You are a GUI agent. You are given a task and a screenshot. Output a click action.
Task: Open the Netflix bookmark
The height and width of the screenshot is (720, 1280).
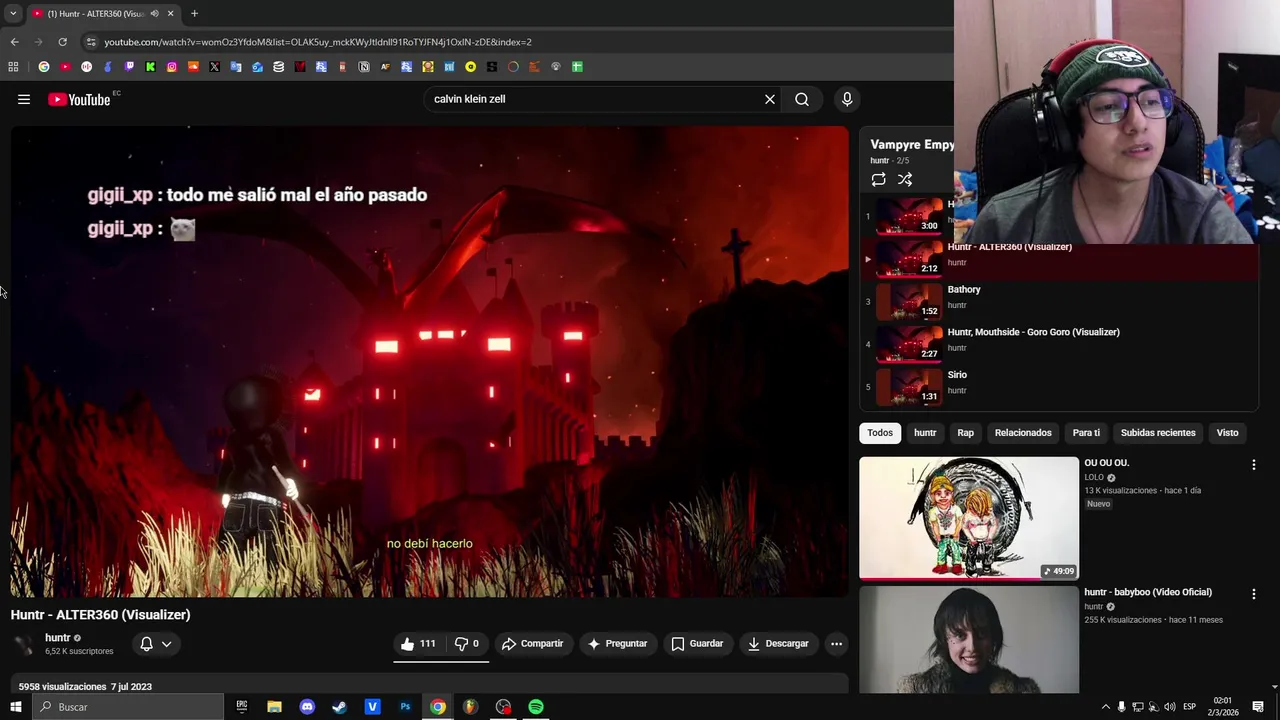[x=300, y=67]
